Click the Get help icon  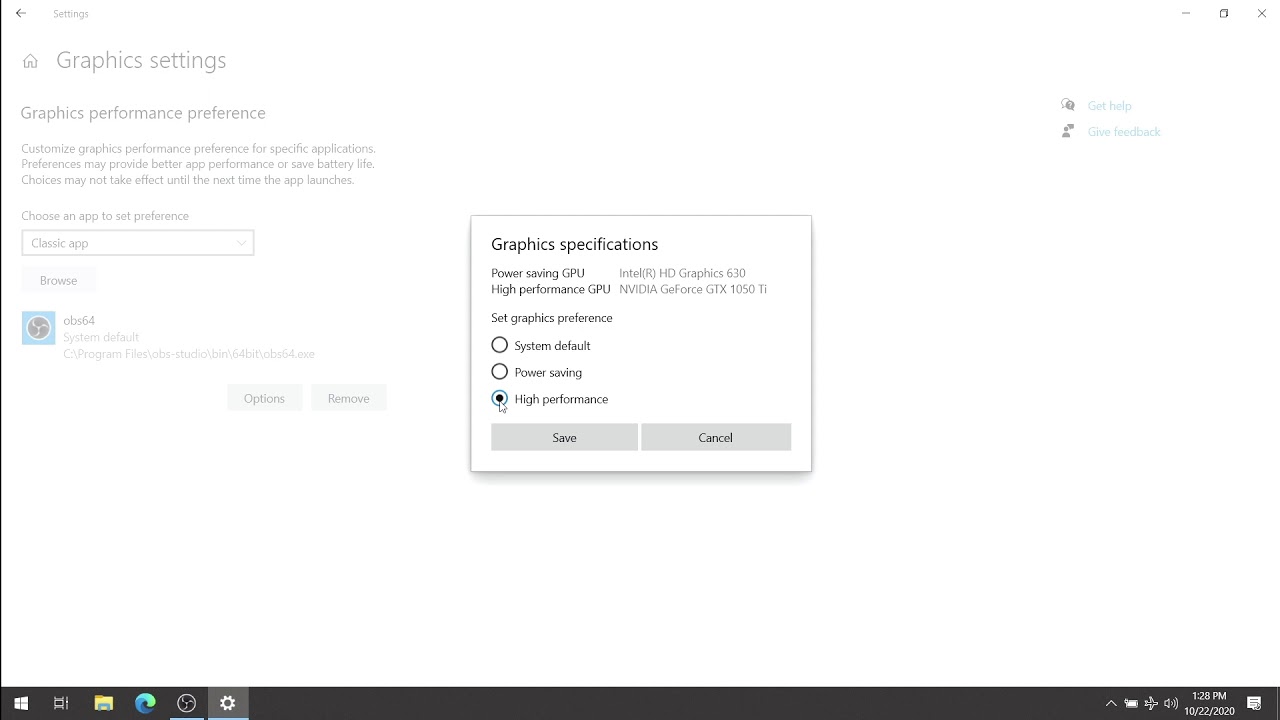click(1068, 105)
